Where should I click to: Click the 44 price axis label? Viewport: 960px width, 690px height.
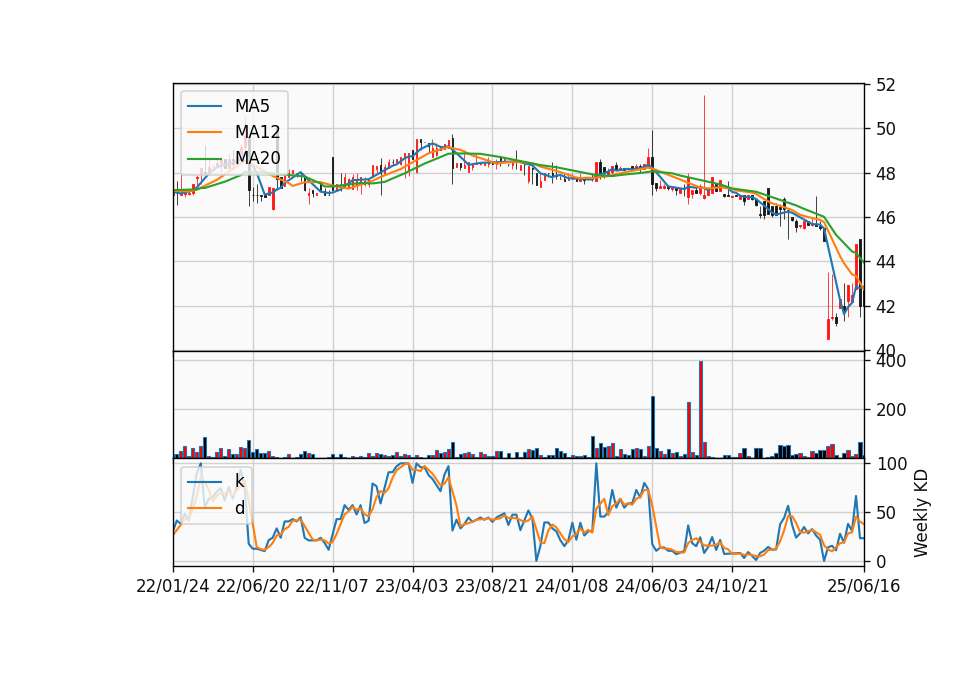pos(885,262)
